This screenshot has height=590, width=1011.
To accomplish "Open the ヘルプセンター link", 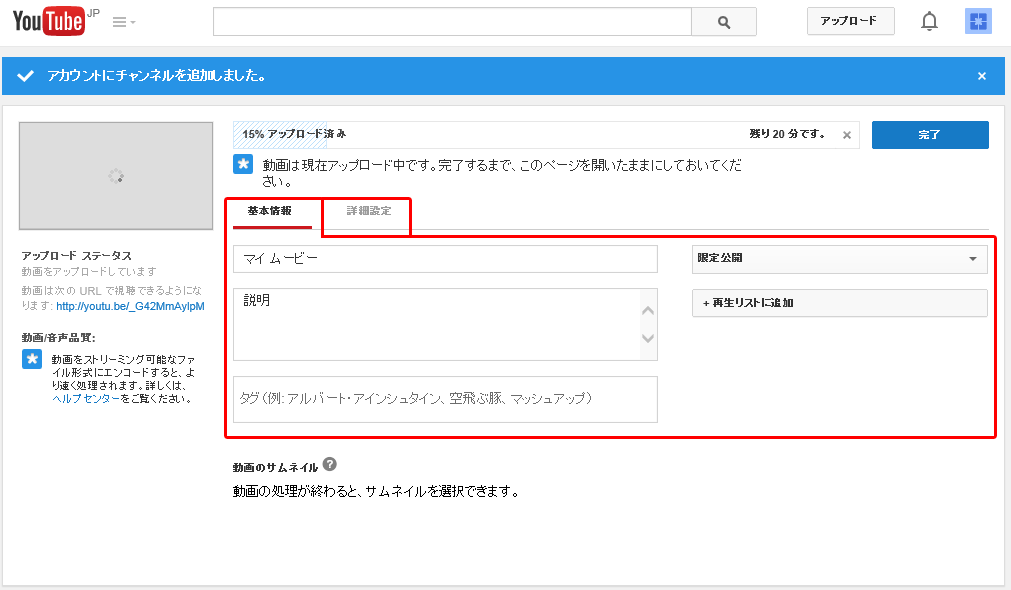I will click(x=86, y=398).
